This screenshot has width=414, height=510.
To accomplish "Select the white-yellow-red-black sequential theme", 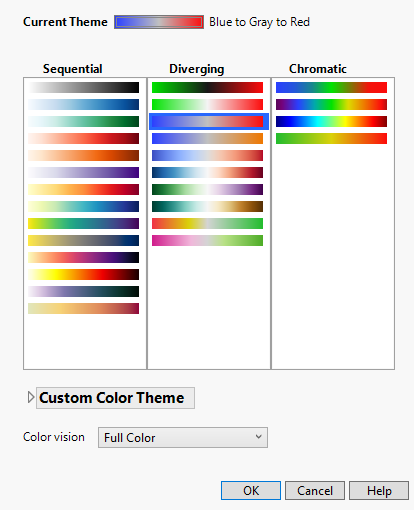I will tap(83, 274).
